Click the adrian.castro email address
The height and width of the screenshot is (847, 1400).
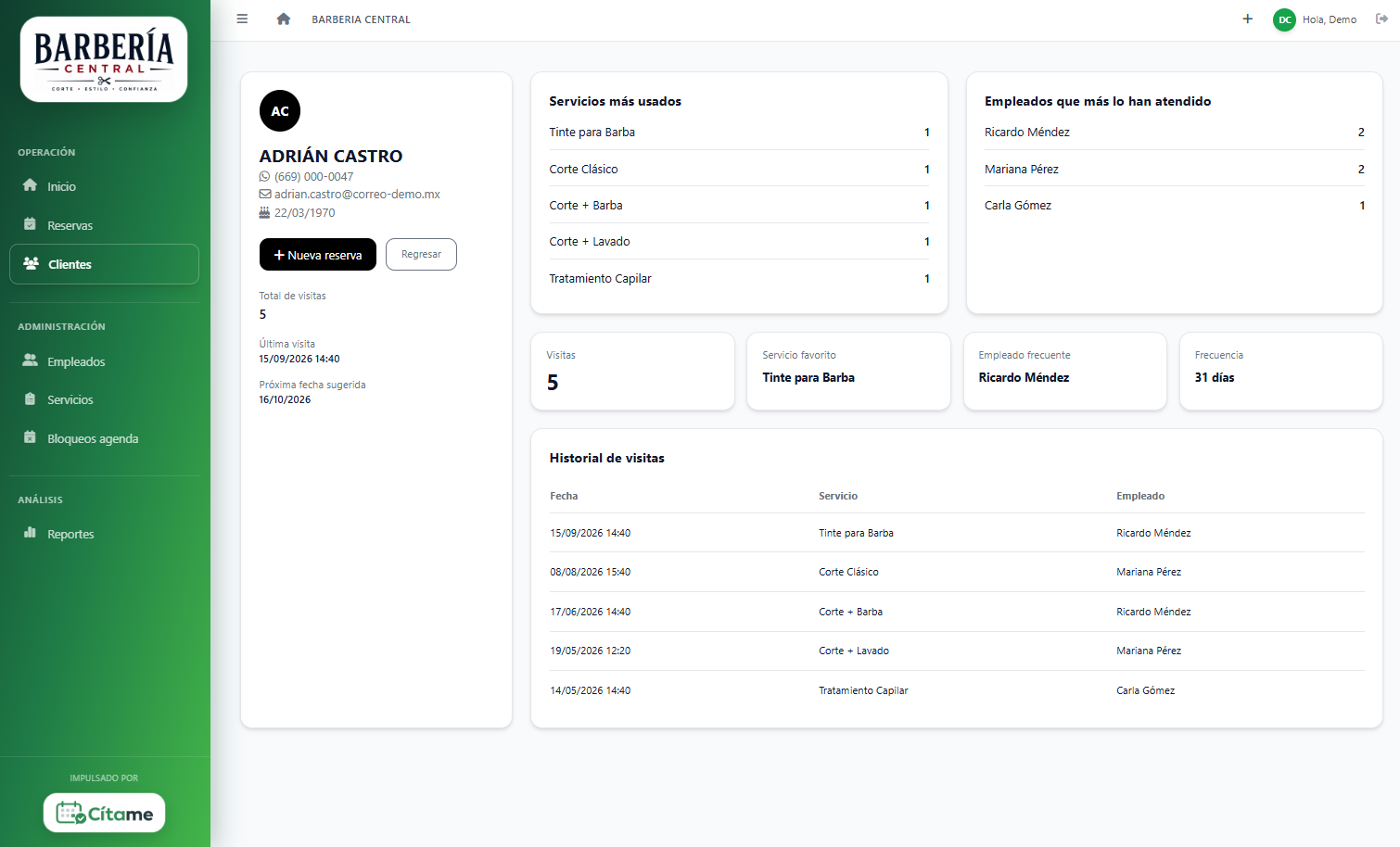[x=357, y=195]
